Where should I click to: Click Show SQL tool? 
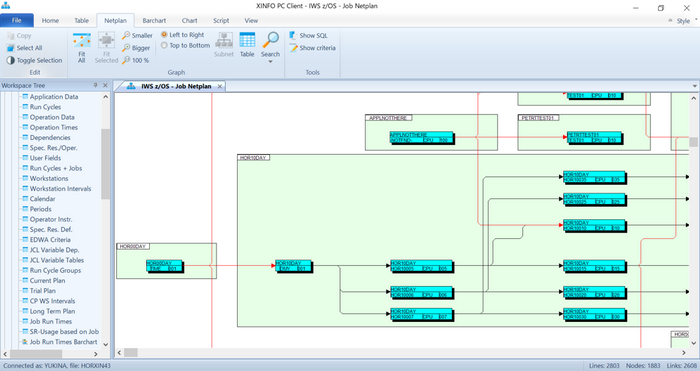[x=308, y=35]
